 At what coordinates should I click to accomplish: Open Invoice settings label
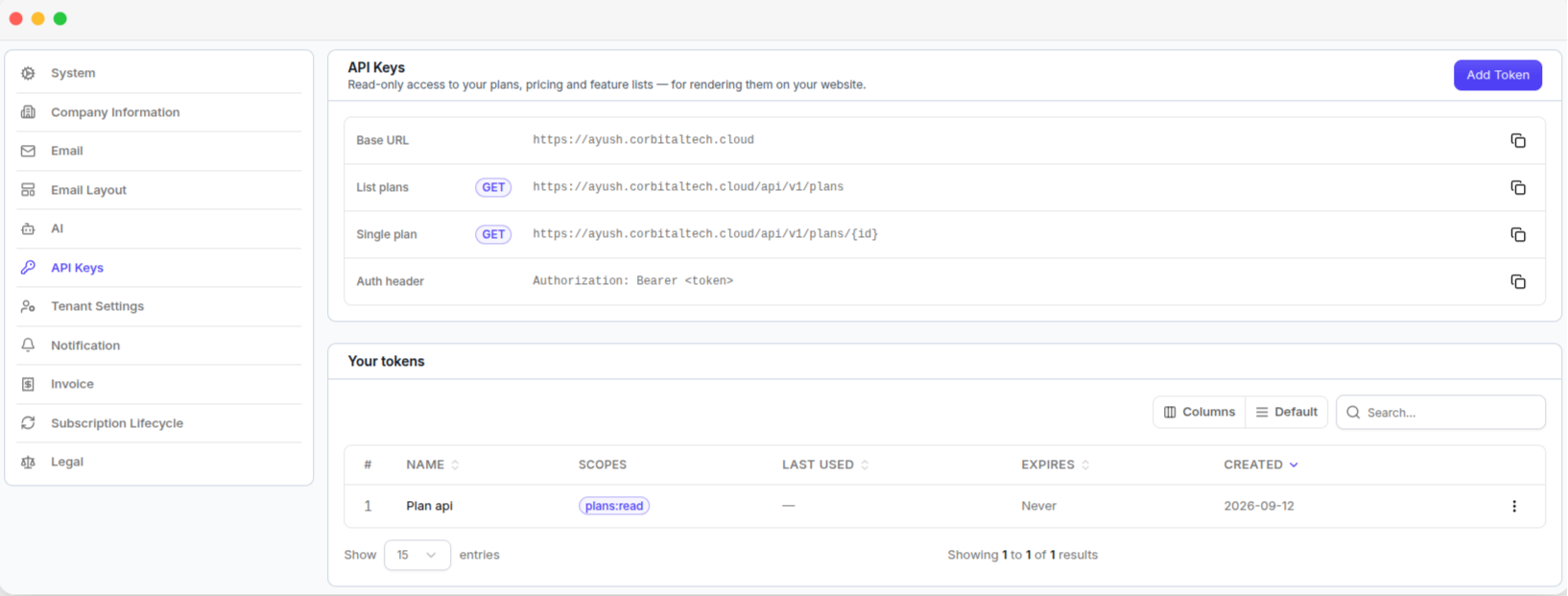pos(72,384)
